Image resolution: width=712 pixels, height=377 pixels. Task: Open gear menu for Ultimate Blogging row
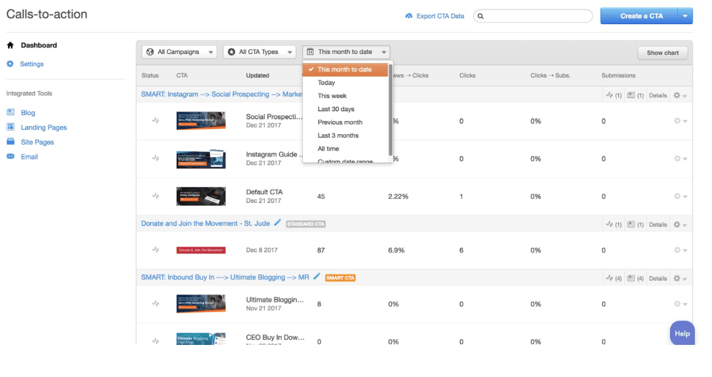(680, 303)
